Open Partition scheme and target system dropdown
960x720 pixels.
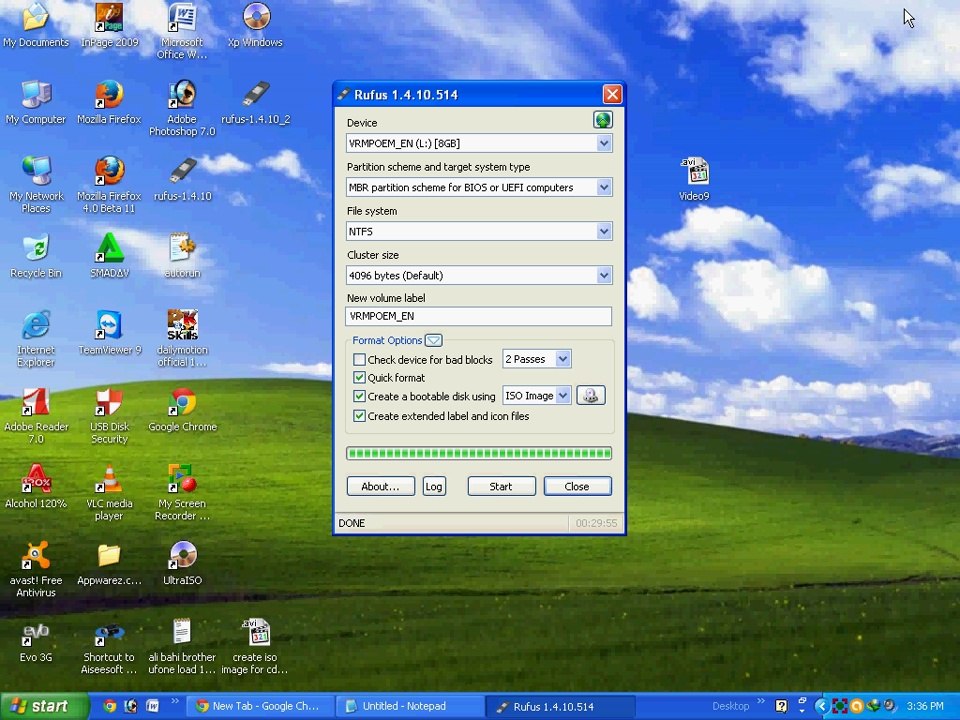click(479, 187)
